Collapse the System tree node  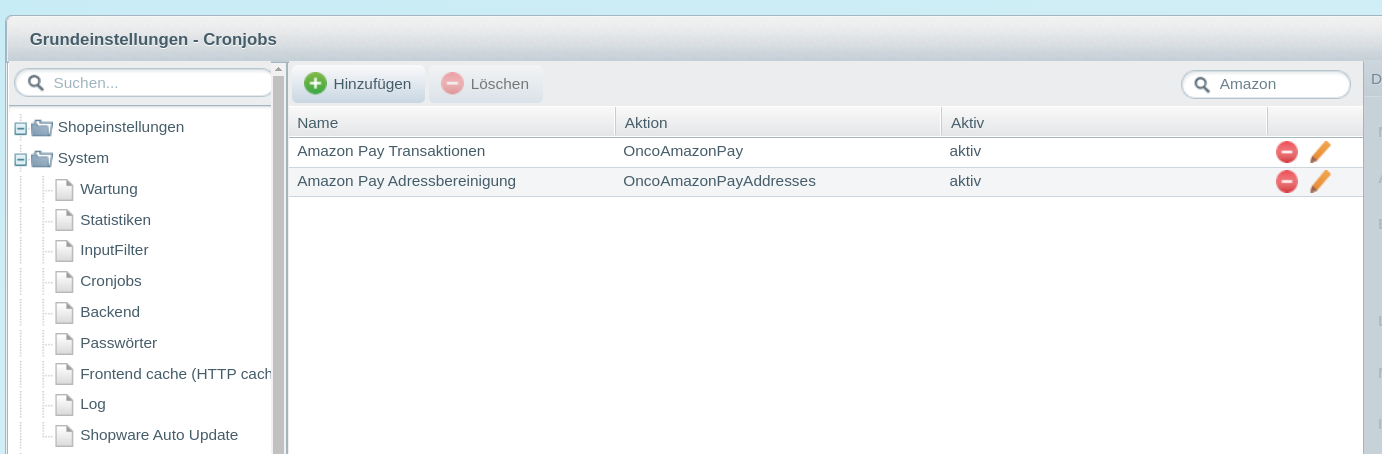pyautogui.click(x=20, y=159)
